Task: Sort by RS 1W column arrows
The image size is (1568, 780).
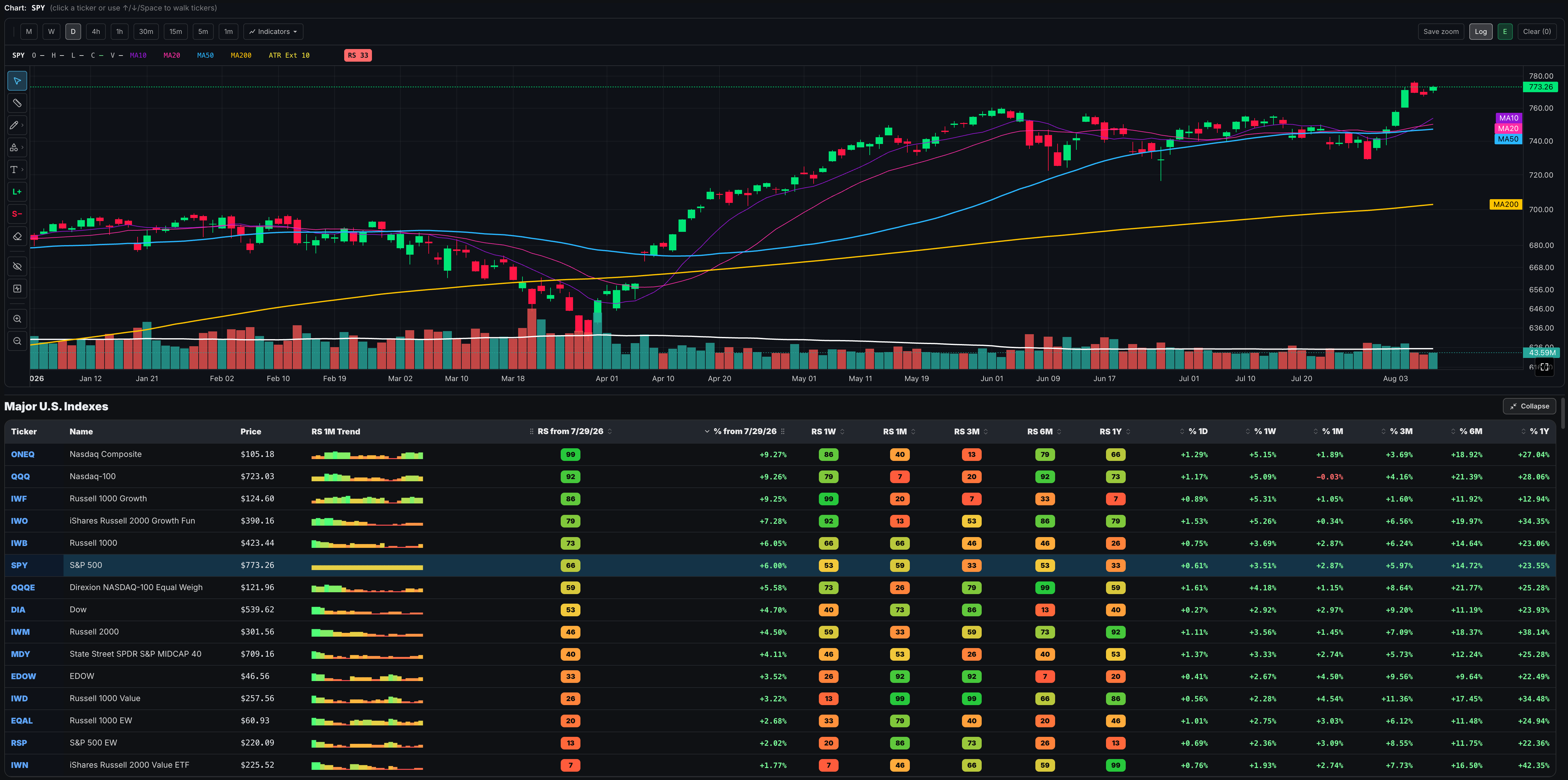Action: pos(842,431)
